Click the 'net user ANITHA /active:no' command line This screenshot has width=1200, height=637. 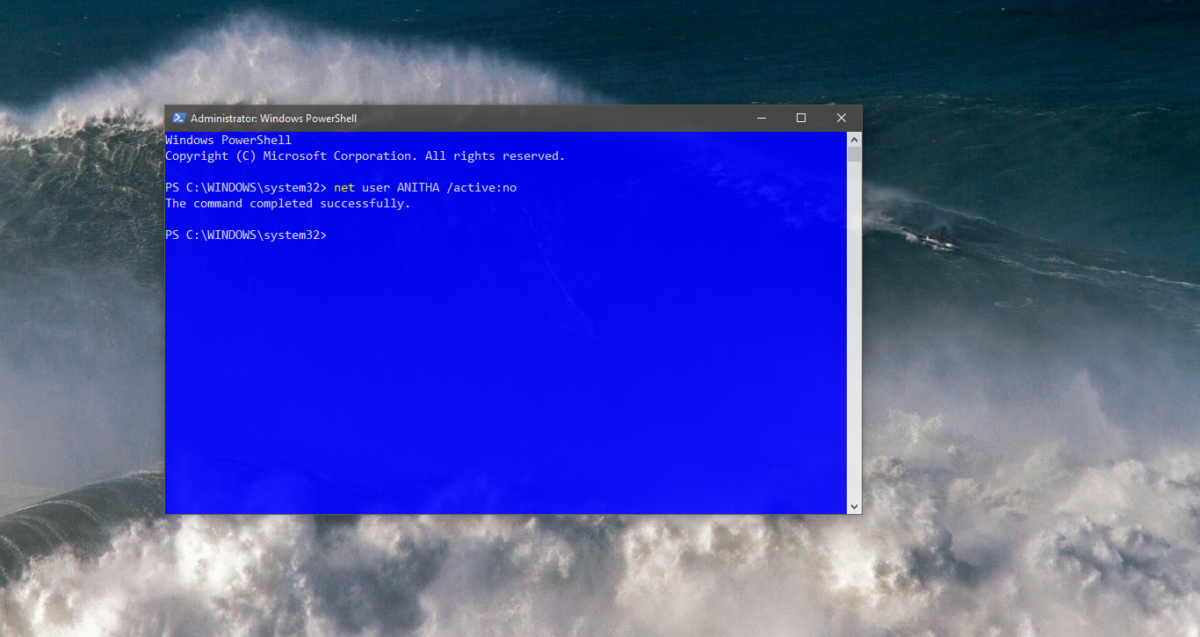pos(425,187)
